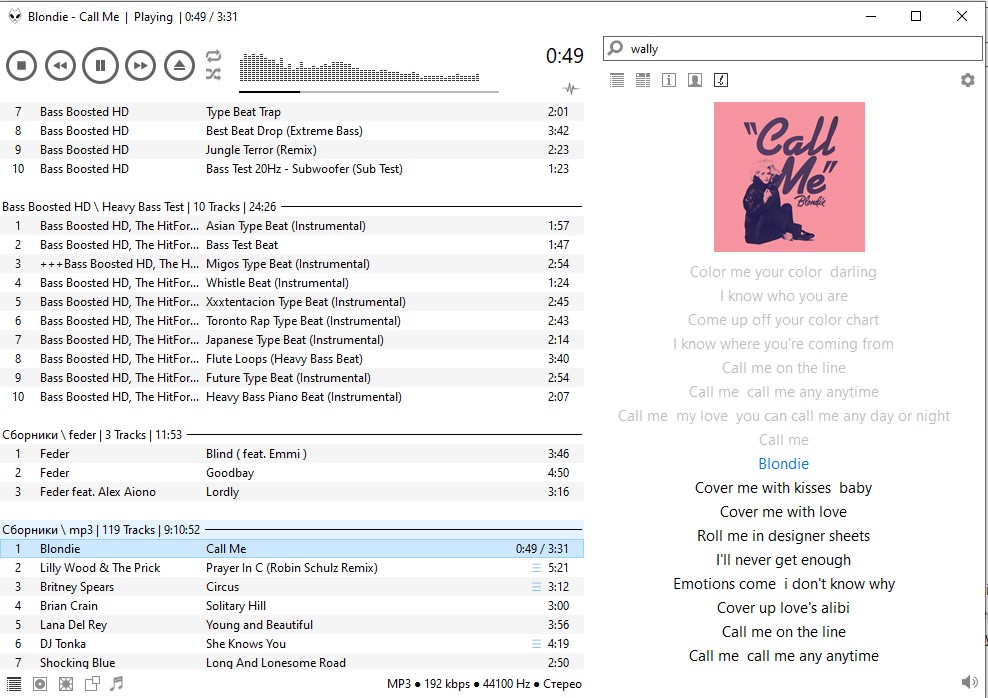This screenshot has width=988, height=698.
Task: Select Brian Crain track "Solitary Hill"
Action: tap(292, 605)
